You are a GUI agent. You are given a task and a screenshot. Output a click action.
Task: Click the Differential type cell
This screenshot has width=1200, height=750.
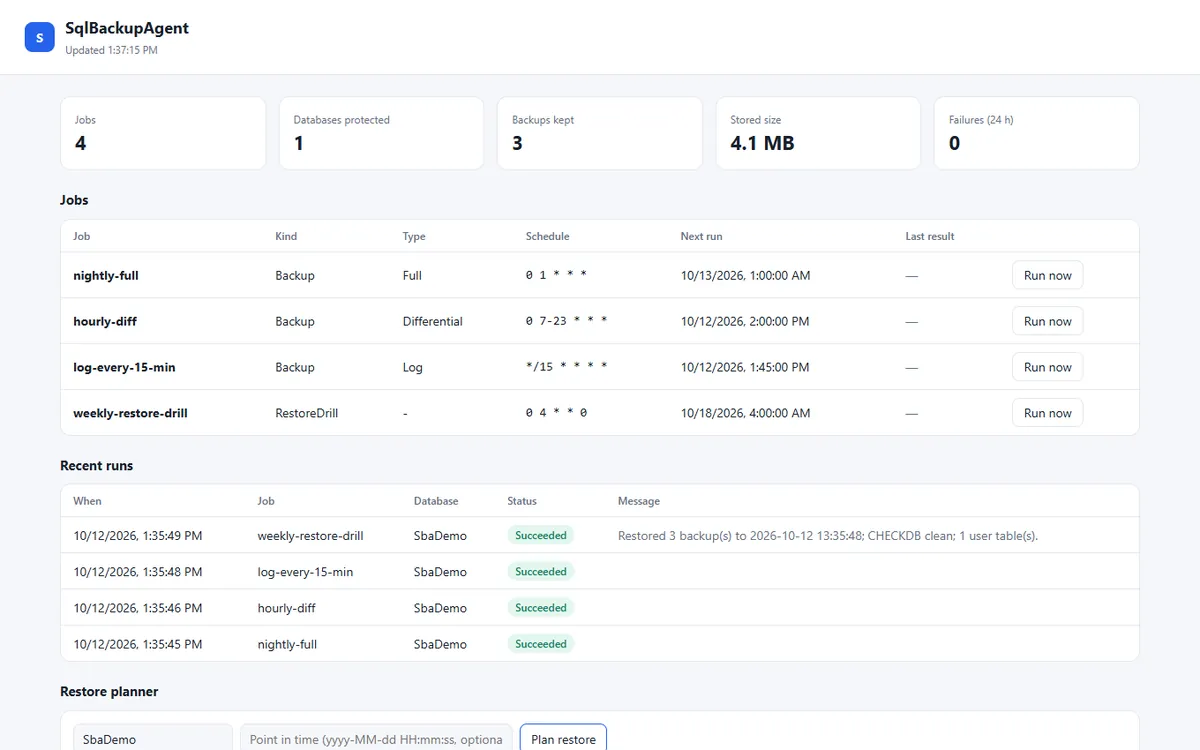(x=433, y=321)
